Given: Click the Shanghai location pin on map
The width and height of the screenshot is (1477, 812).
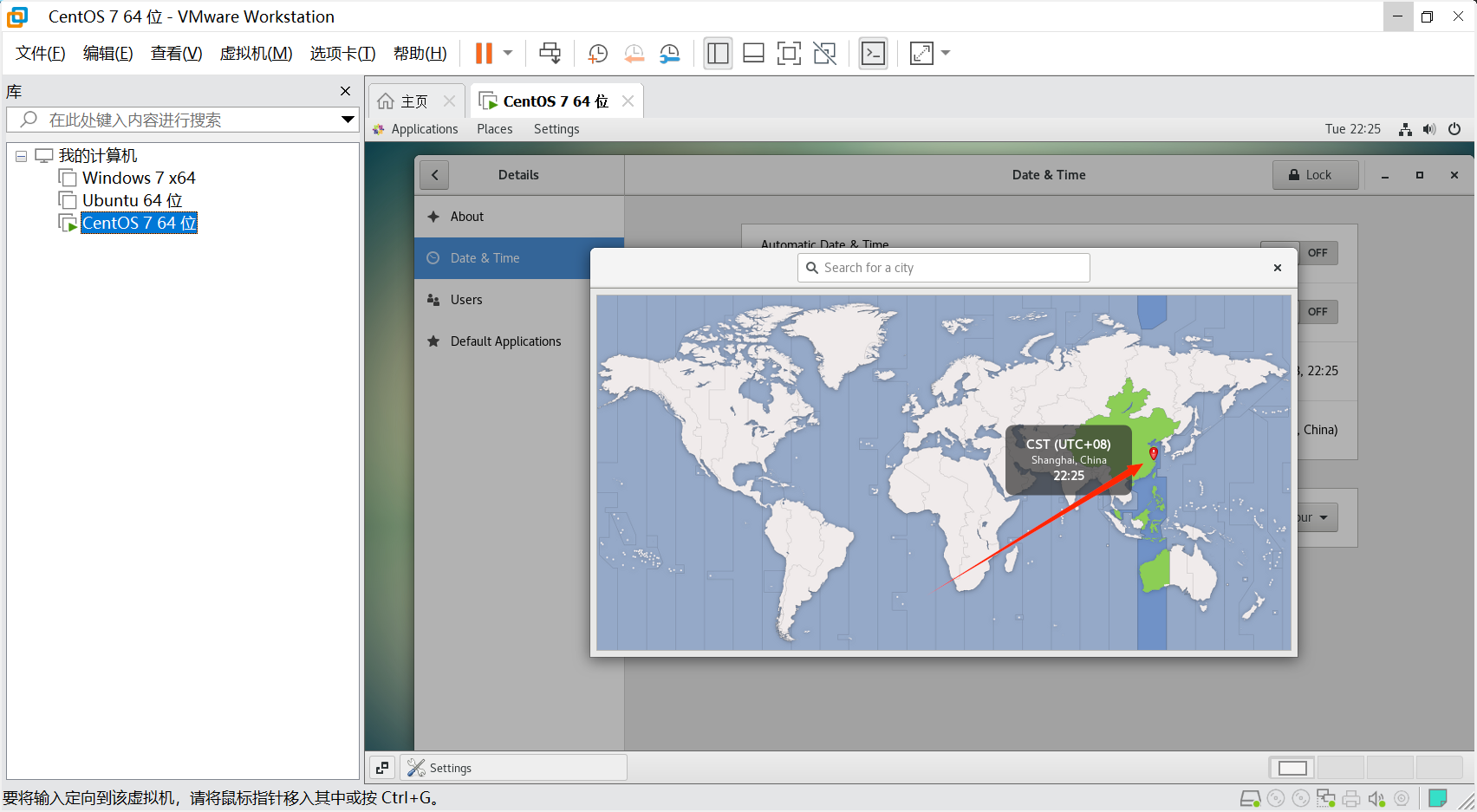Looking at the screenshot, I should (x=1153, y=453).
